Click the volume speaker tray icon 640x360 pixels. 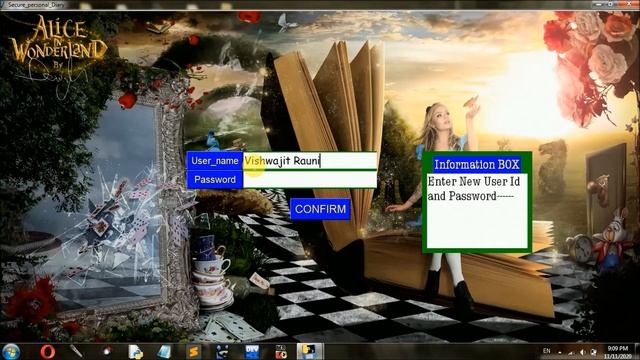[x=582, y=352]
